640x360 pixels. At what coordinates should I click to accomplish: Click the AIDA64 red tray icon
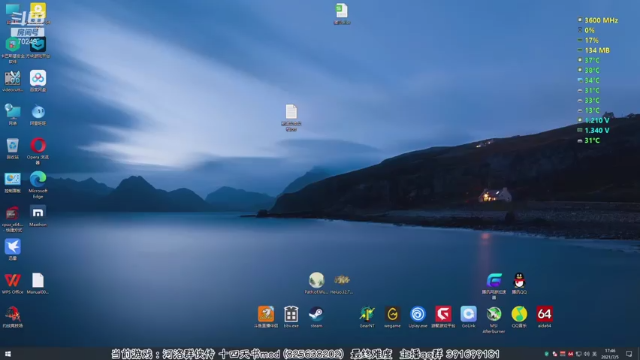click(570, 354)
